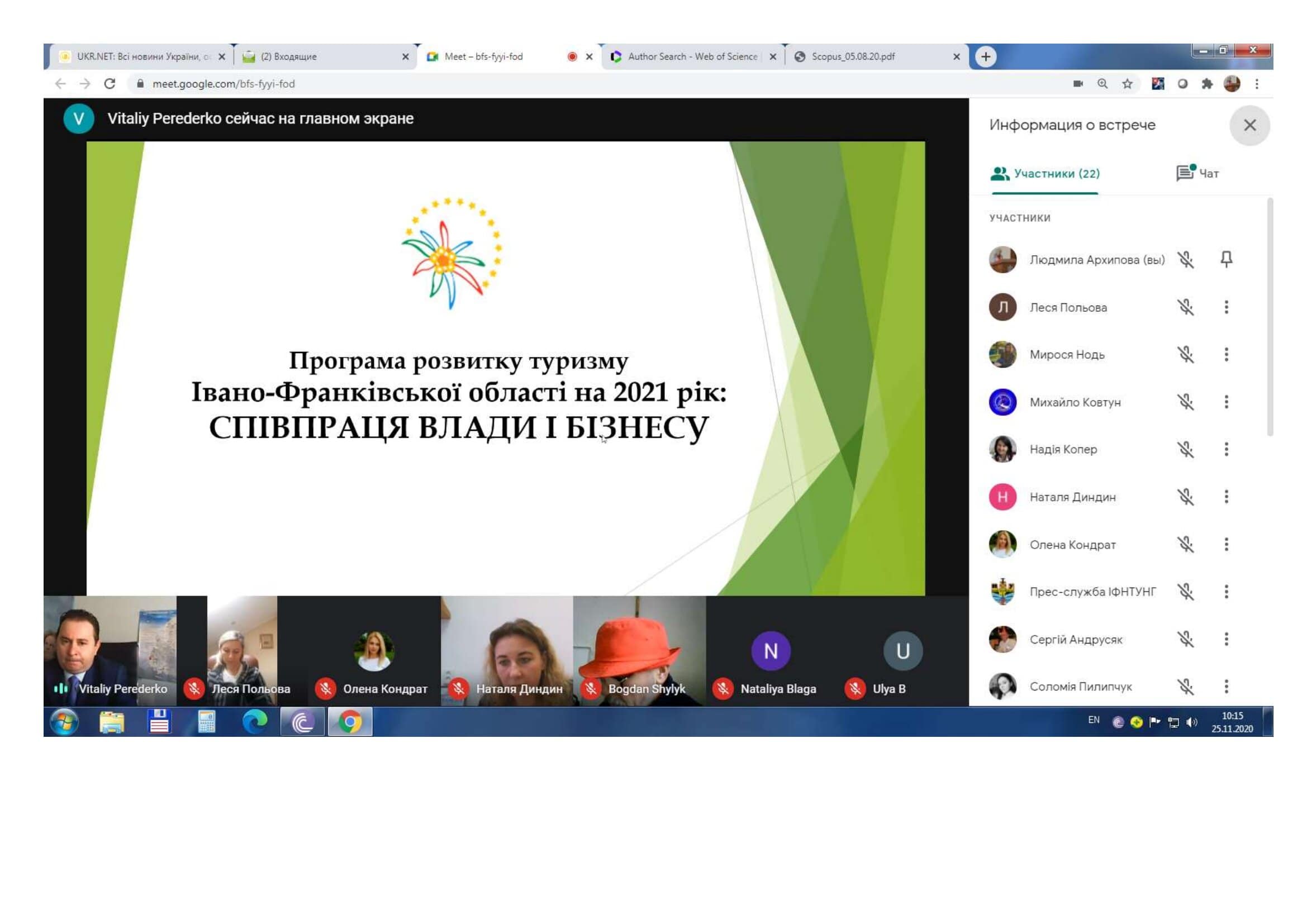Image resolution: width=1307 pixels, height=924 pixels.
Task: Click the muted microphone on Олена Кондрат tile
Action: [326, 687]
